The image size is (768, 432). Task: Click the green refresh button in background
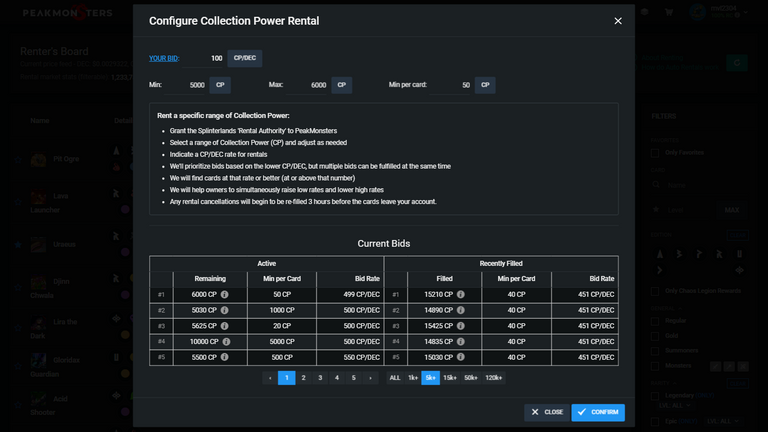(737, 63)
